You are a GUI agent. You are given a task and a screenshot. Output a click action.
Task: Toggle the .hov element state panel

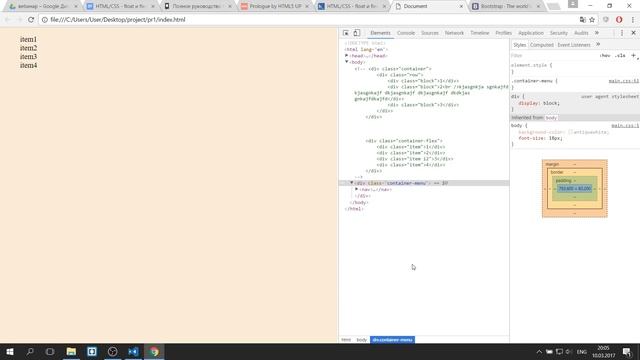[605, 56]
